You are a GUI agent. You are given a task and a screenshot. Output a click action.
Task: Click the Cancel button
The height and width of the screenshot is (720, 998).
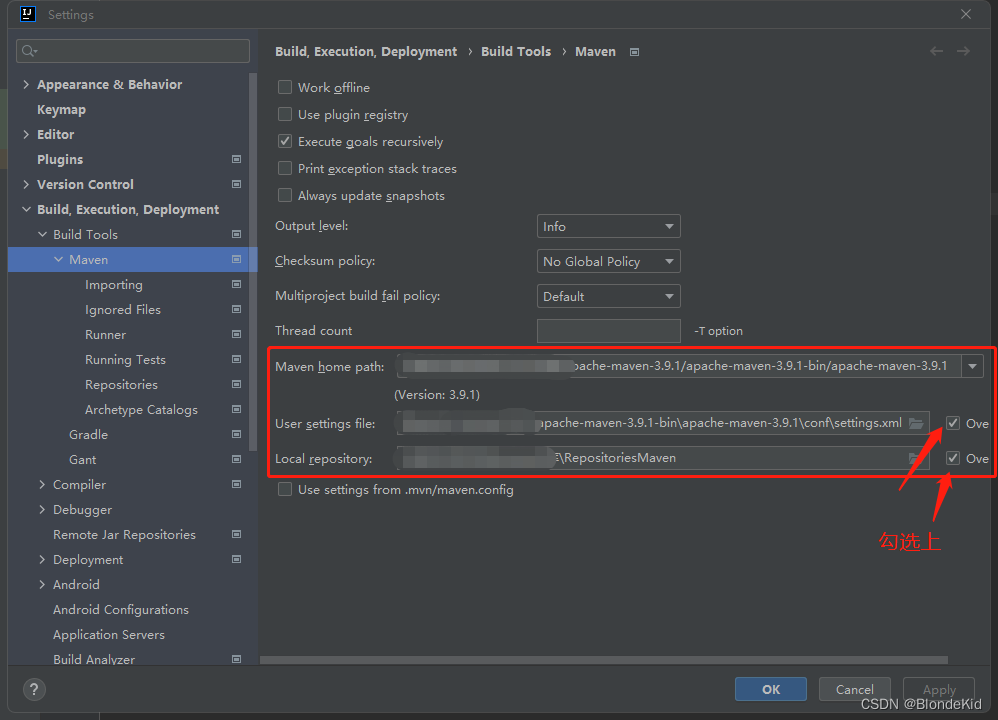(x=854, y=689)
